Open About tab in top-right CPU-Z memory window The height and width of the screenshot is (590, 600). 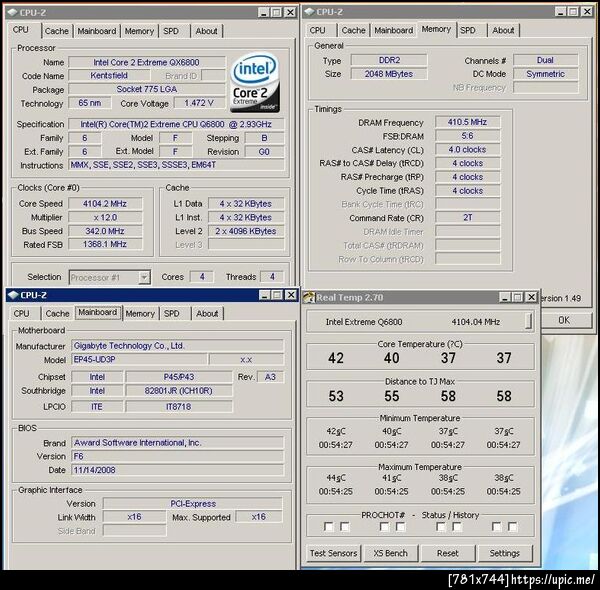point(503,30)
